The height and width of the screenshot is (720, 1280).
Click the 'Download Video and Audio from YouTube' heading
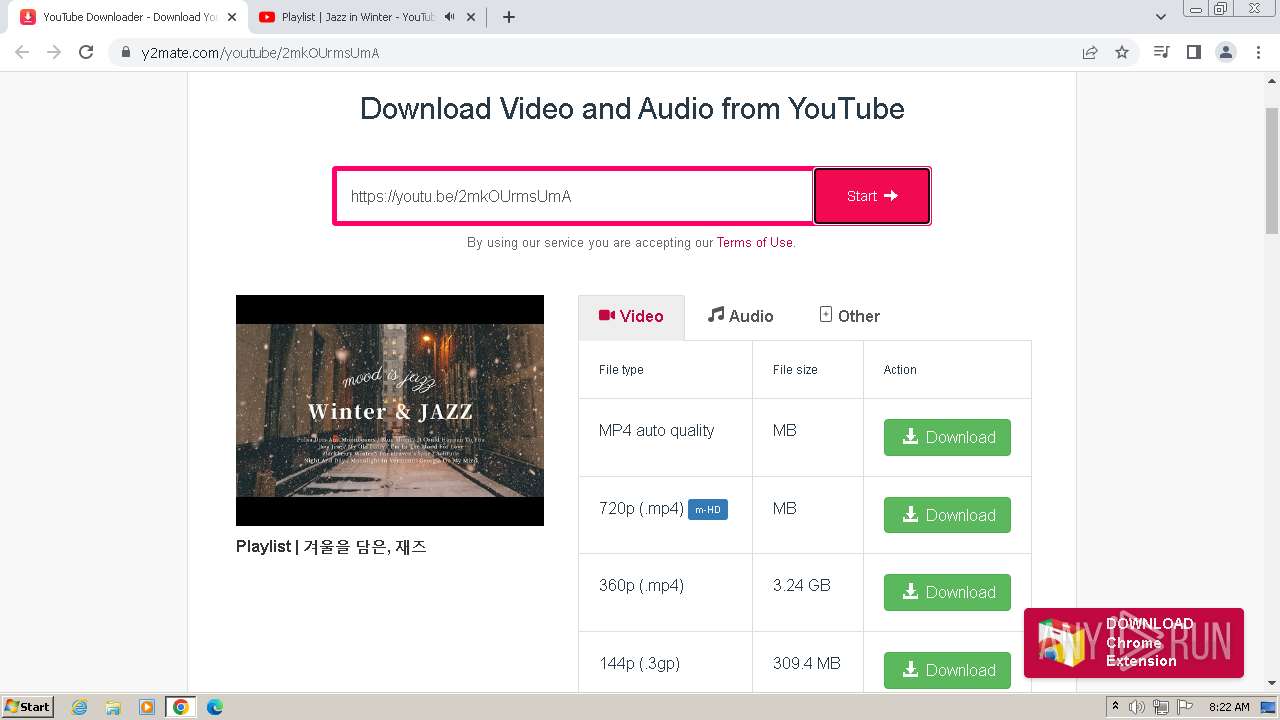point(632,108)
